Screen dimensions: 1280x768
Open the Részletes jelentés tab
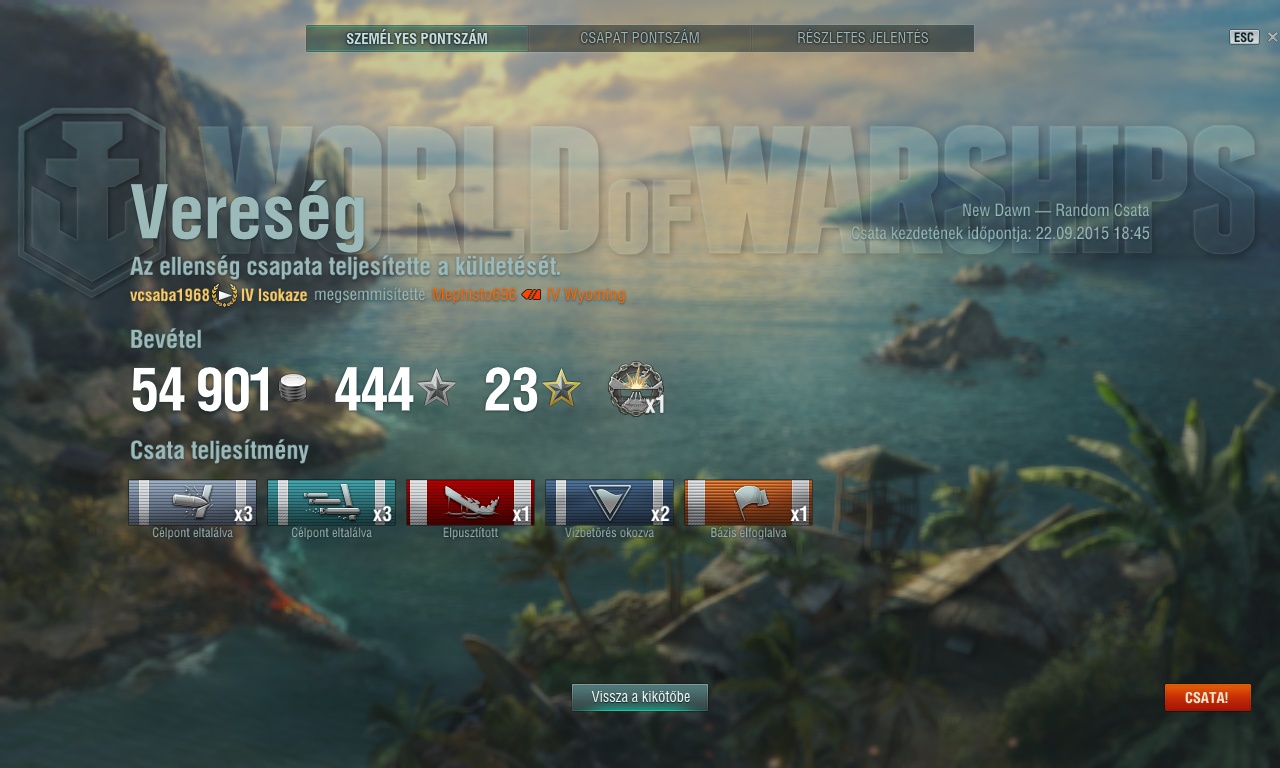(863, 38)
